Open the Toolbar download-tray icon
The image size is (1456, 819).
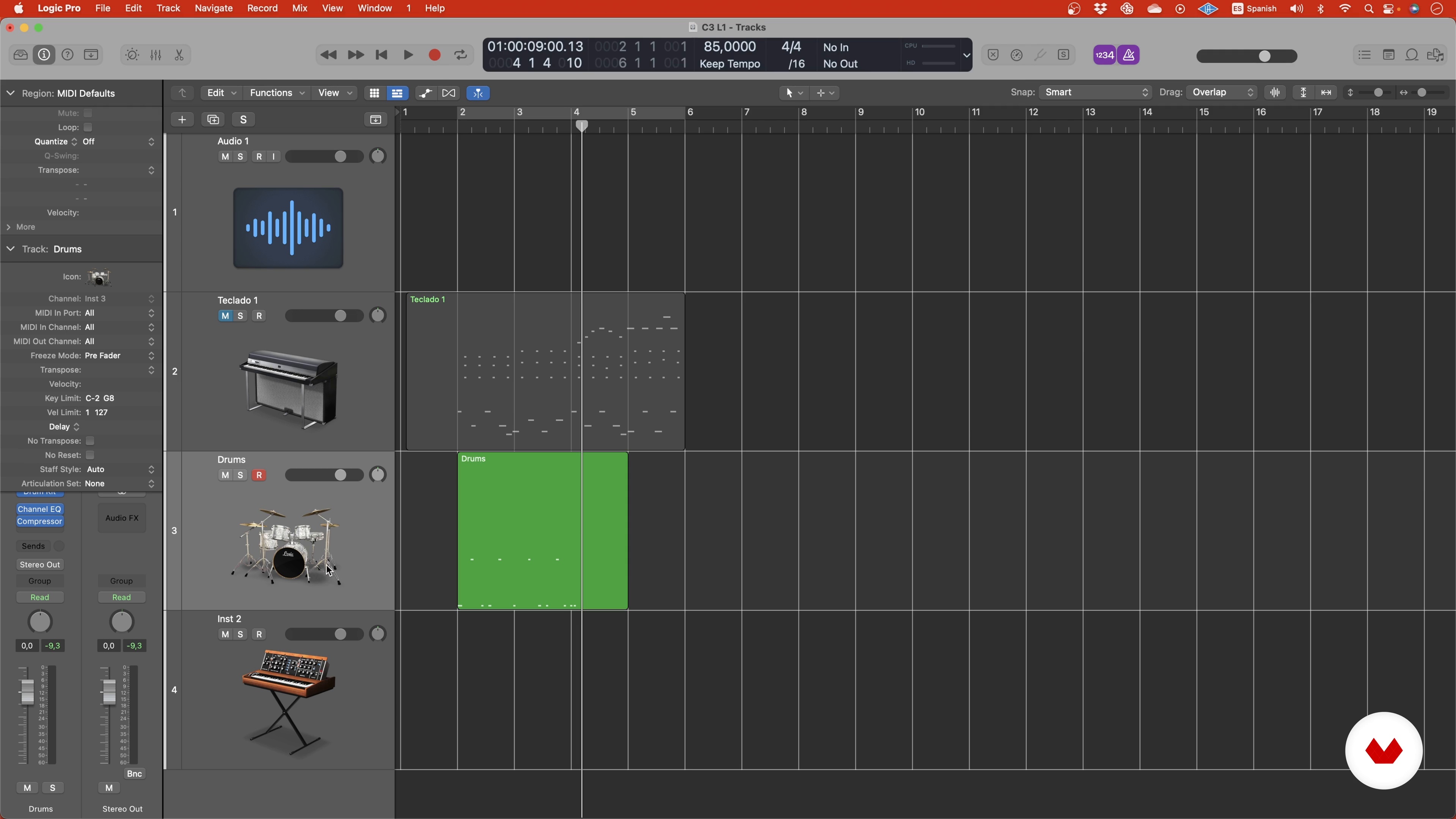tap(91, 55)
